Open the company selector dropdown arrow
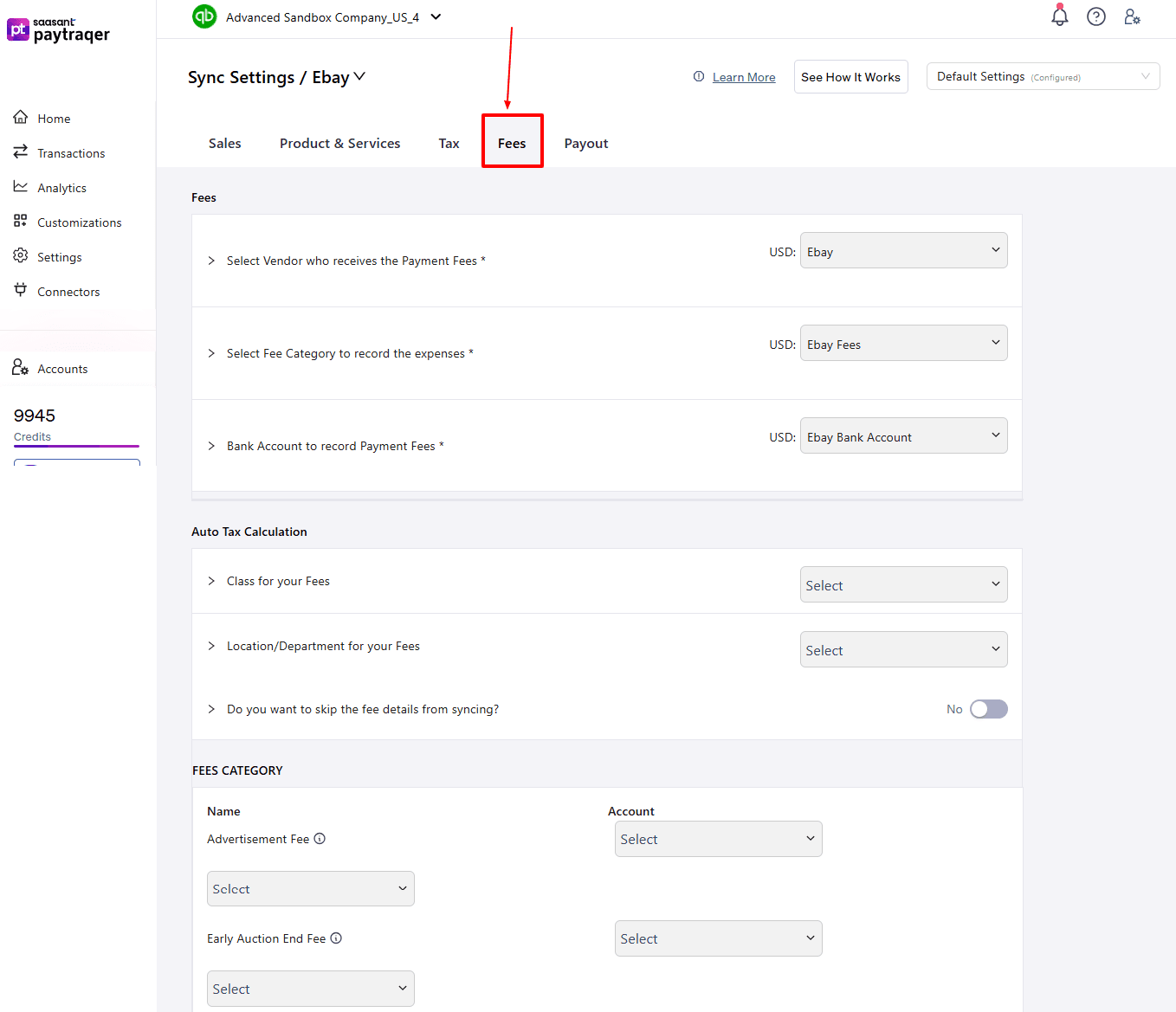1176x1012 pixels. click(x=436, y=16)
